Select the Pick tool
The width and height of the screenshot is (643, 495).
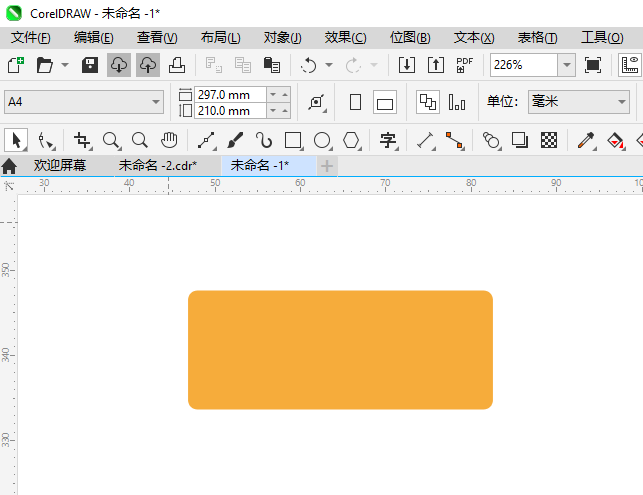pos(16,140)
